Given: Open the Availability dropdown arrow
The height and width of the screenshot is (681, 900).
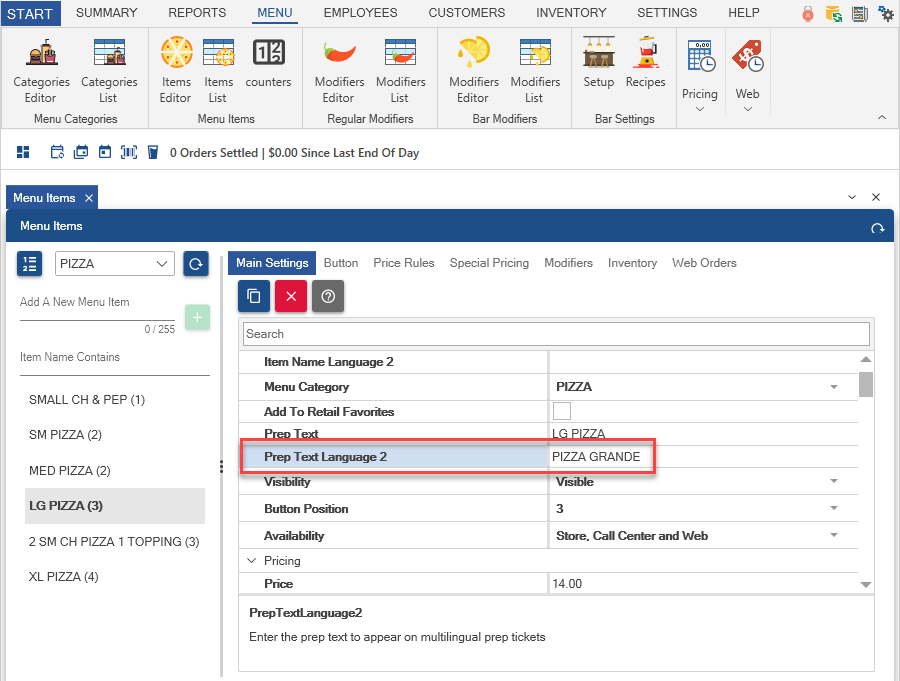Looking at the screenshot, I should tap(834, 536).
